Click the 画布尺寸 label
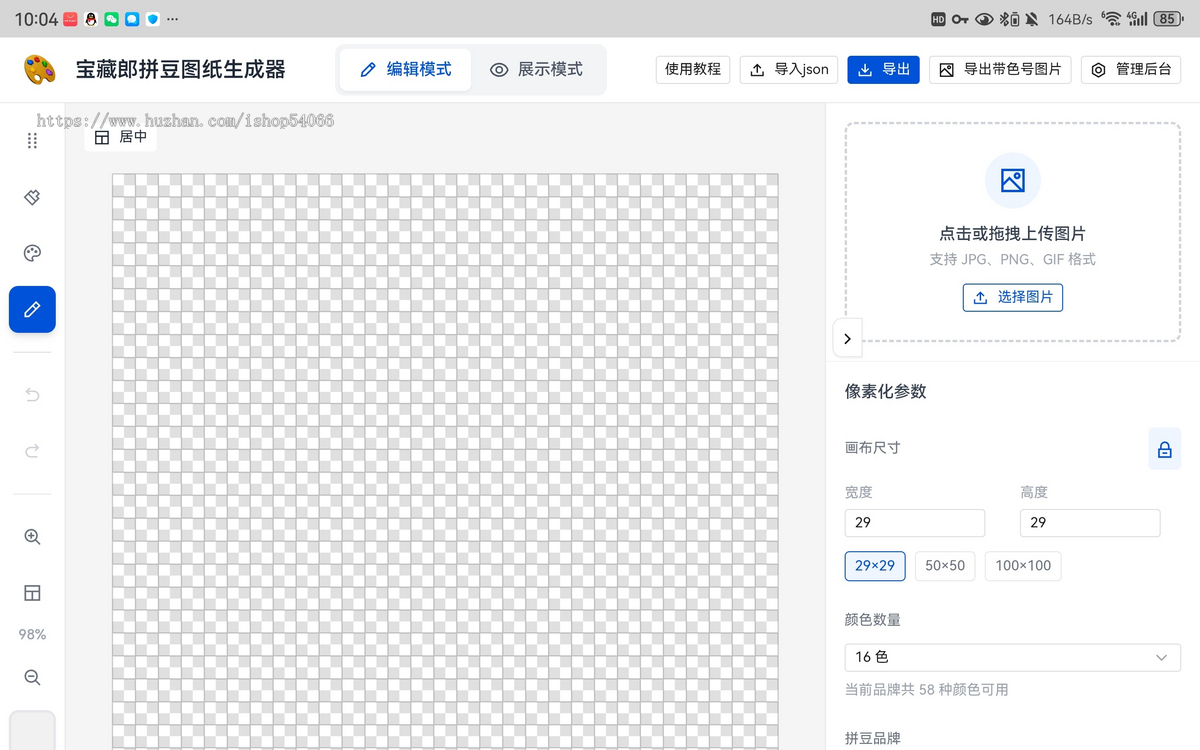Image resolution: width=1200 pixels, height=750 pixels. pyautogui.click(x=873, y=448)
